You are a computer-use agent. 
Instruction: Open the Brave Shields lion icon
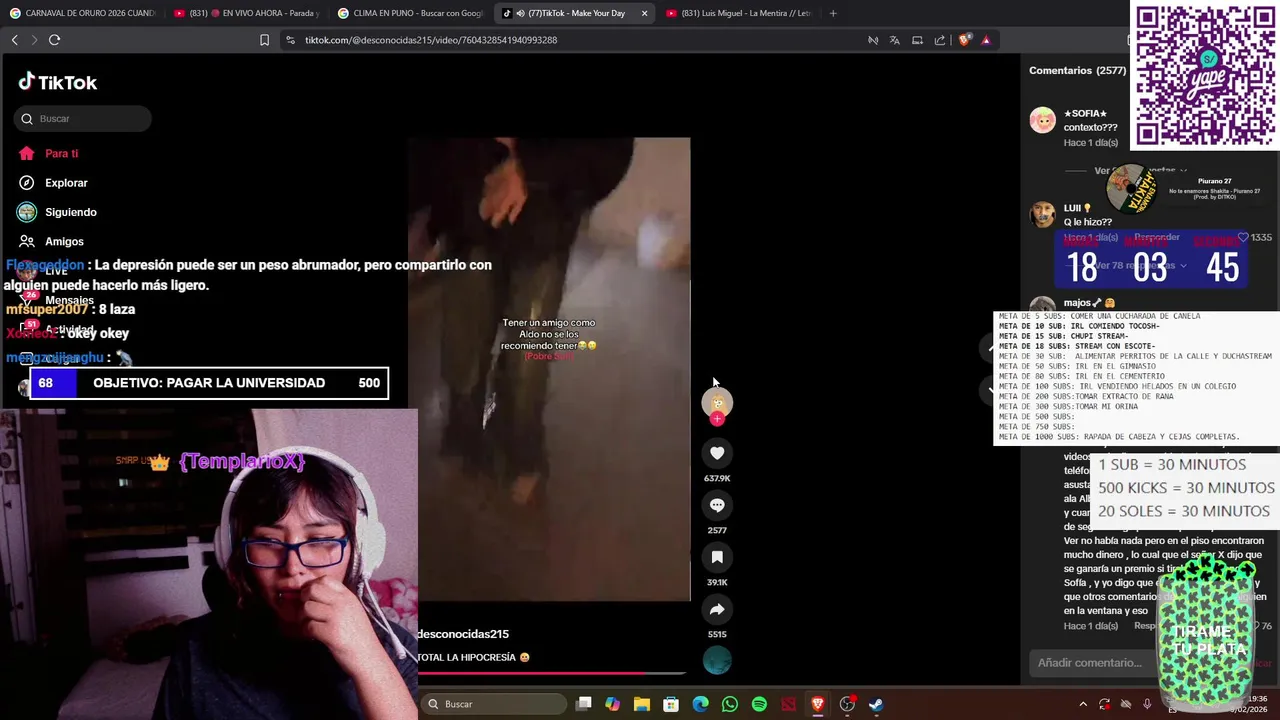point(964,40)
